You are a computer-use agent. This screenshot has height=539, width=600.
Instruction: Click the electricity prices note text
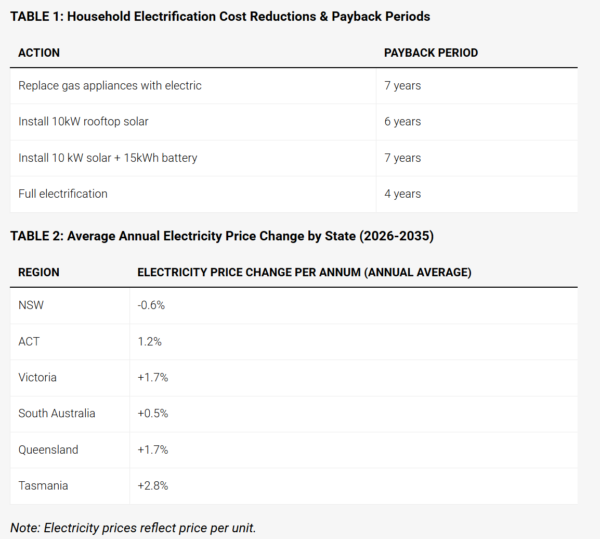tap(133, 527)
